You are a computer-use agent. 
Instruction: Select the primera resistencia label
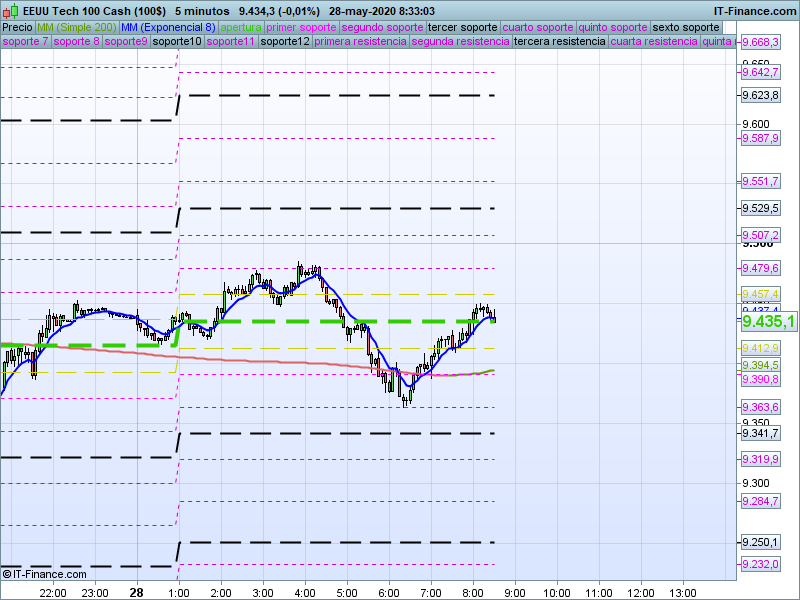pos(360,42)
